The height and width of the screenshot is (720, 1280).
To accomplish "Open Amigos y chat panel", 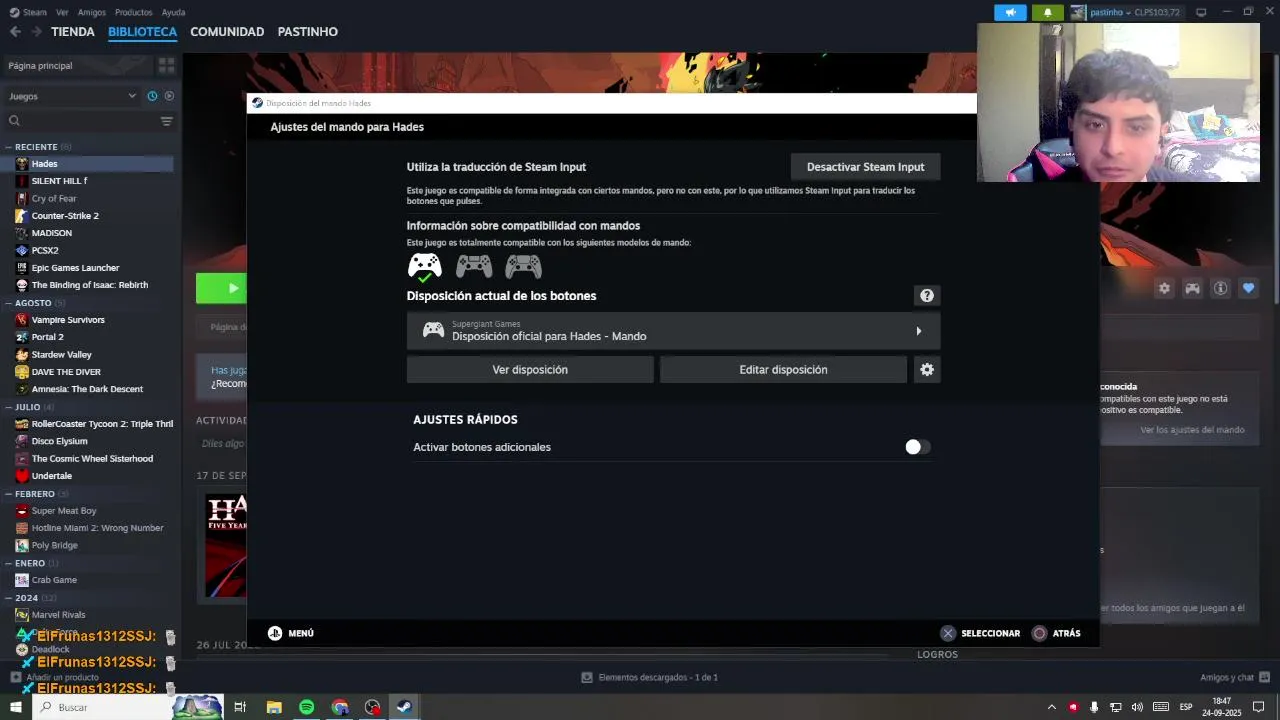I will point(1233,677).
